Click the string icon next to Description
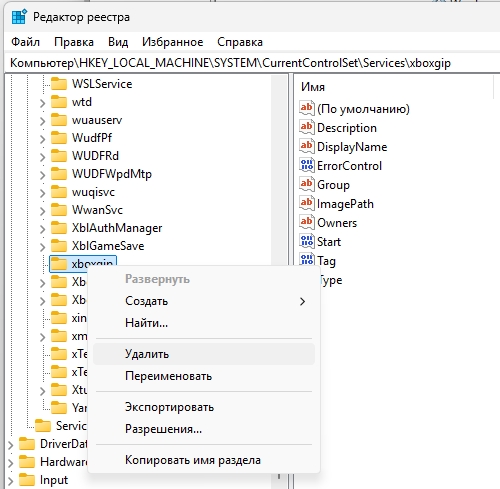Screen dimensions: 500x489 [x=307, y=127]
